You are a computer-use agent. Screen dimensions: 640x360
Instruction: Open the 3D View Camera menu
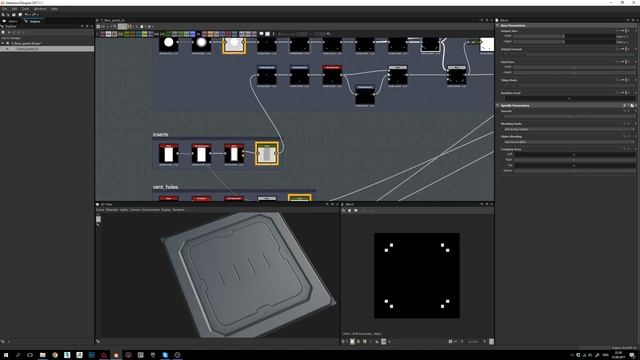tap(135, 210)
